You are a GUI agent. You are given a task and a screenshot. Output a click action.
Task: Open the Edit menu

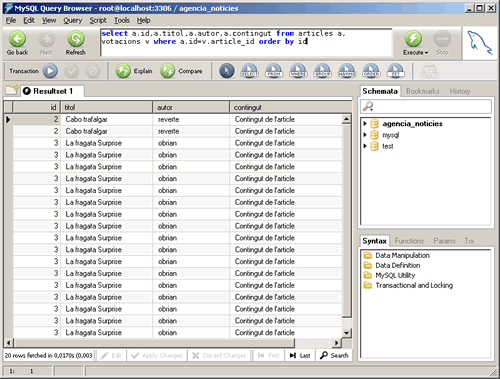pyautogui.click(x=29, y=20)
